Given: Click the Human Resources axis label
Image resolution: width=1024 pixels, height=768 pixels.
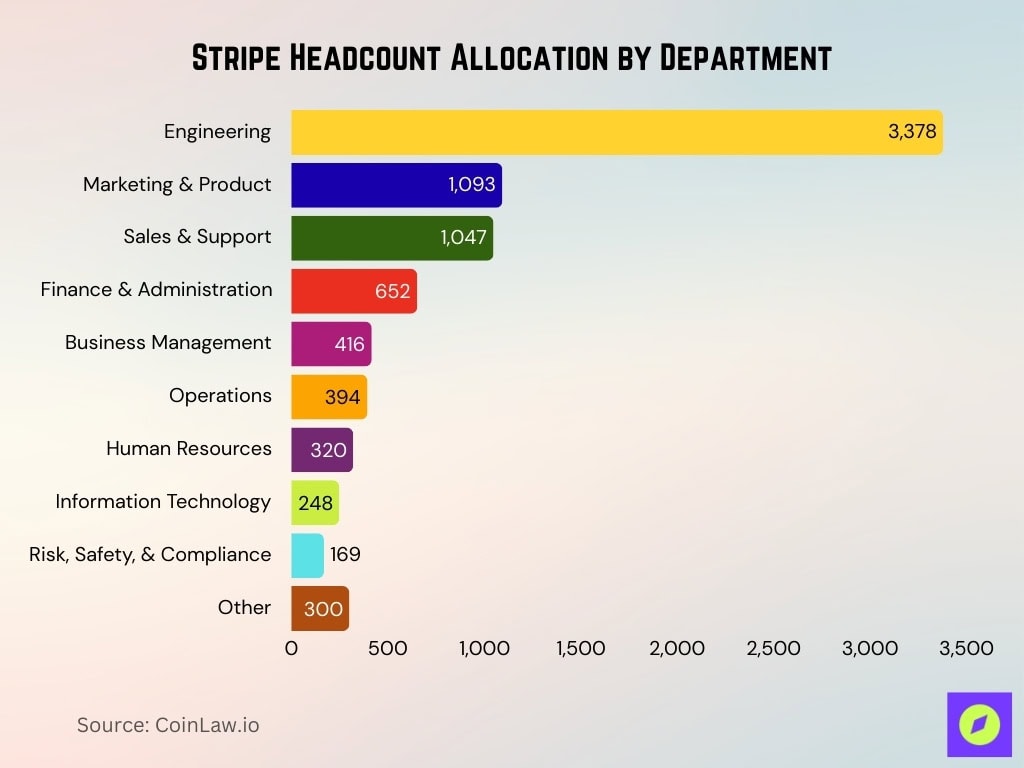Looking at the screenshot, I should click(187, 449).
